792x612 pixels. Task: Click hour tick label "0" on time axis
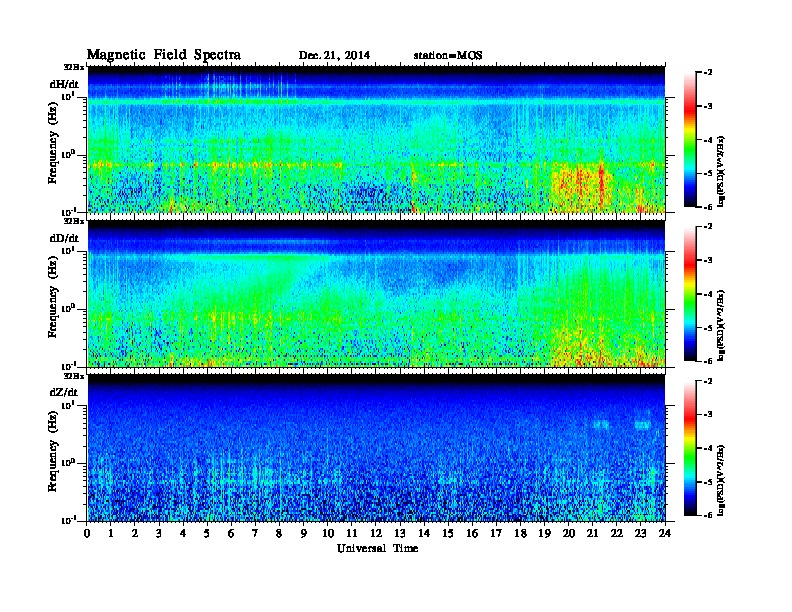pos(87,533)
